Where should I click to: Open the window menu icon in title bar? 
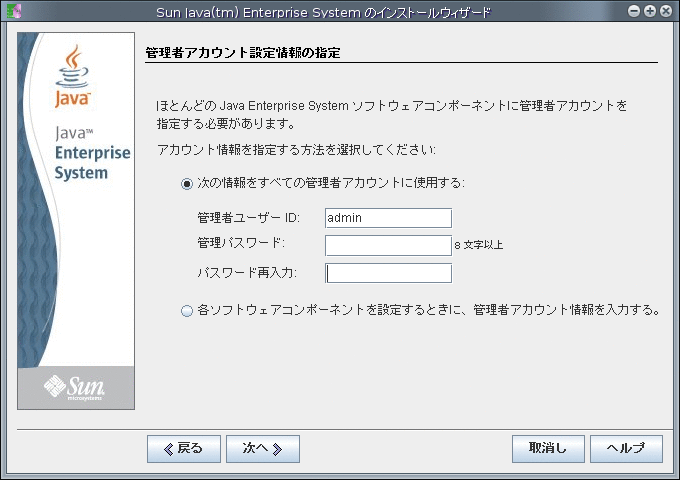[x=14, y=11]
